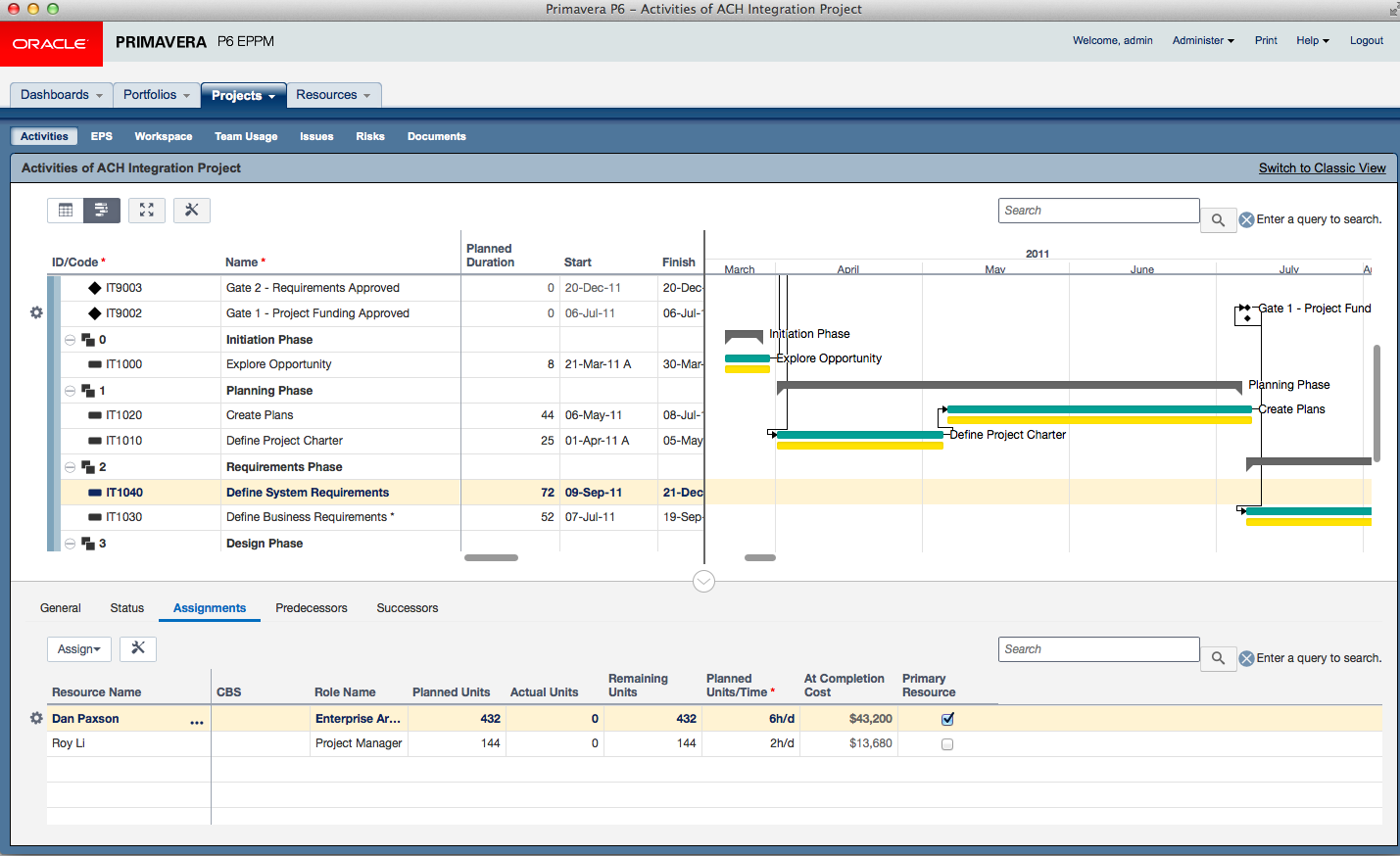1400x856 pixels.
Task: Switch to the Status detail tab
Action: (x=127, y=608)
